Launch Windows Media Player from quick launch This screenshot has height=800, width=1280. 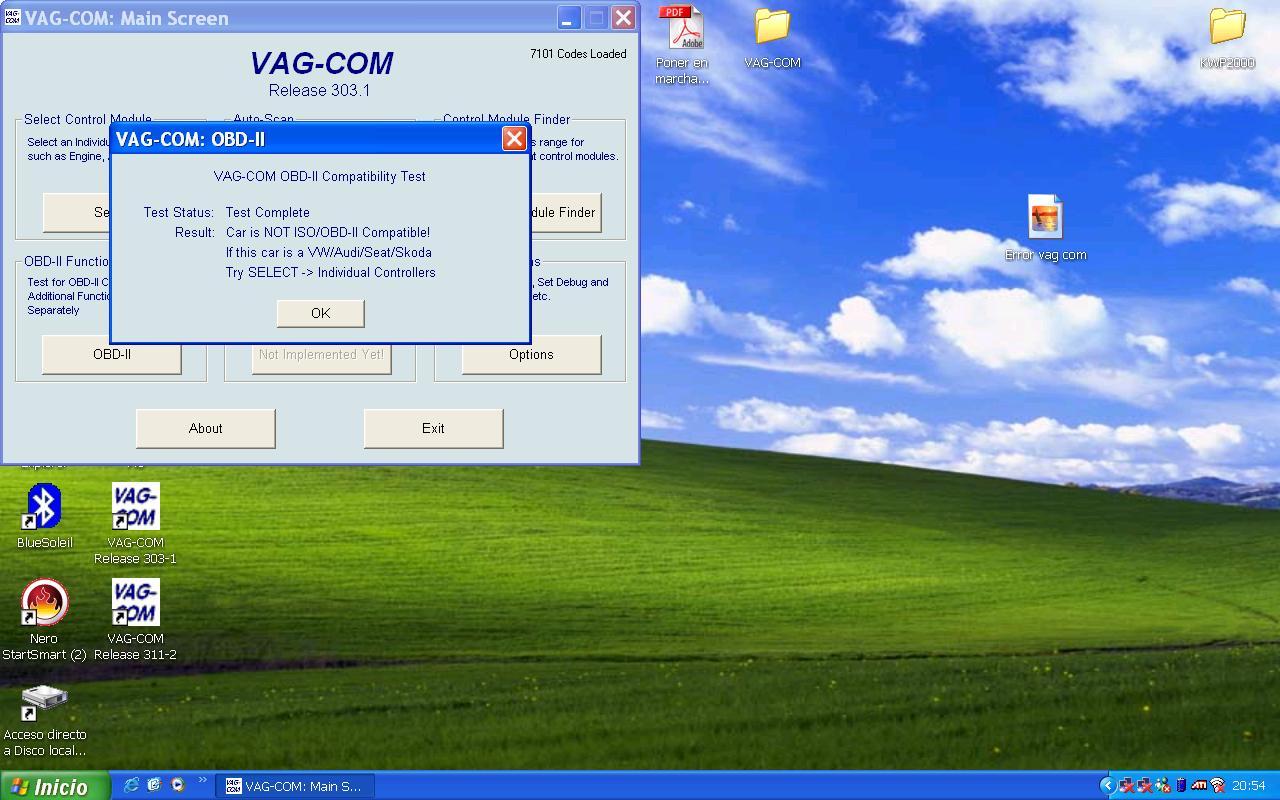(x=178, y=786)
